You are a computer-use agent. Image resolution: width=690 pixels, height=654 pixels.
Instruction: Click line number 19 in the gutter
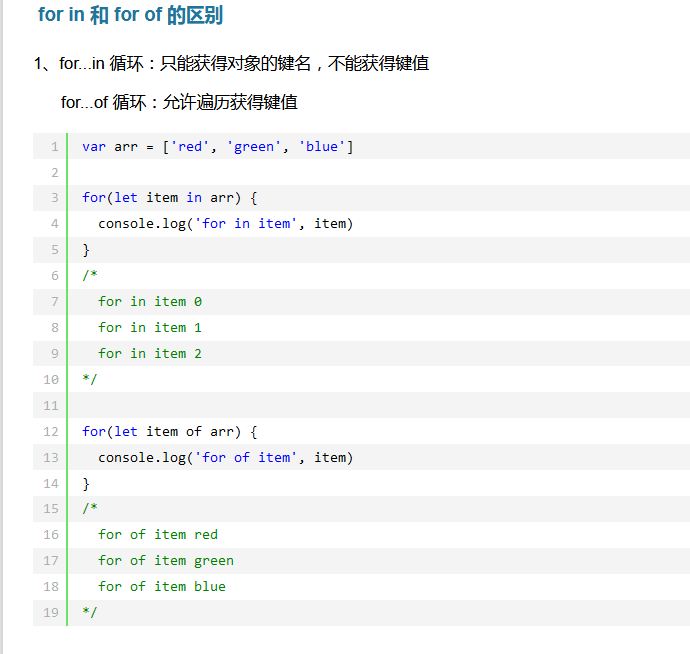[x=51, y=612]
